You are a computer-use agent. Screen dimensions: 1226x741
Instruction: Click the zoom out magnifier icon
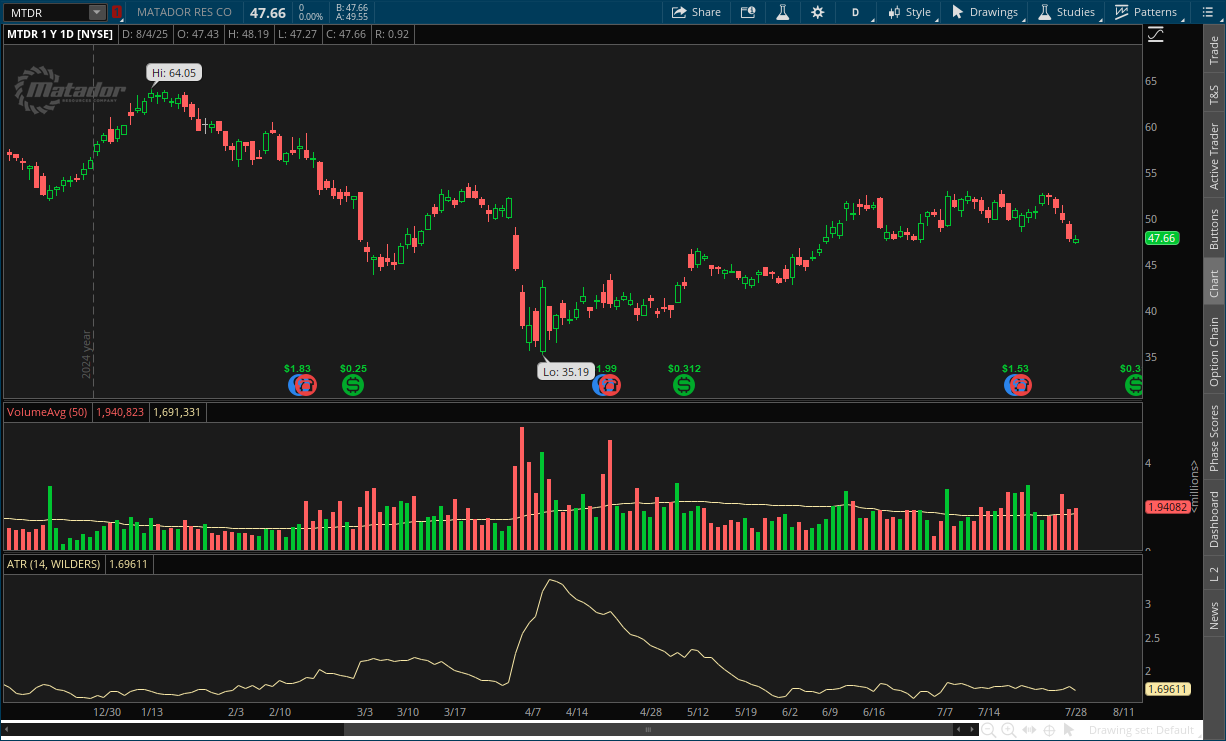point(991,730)
